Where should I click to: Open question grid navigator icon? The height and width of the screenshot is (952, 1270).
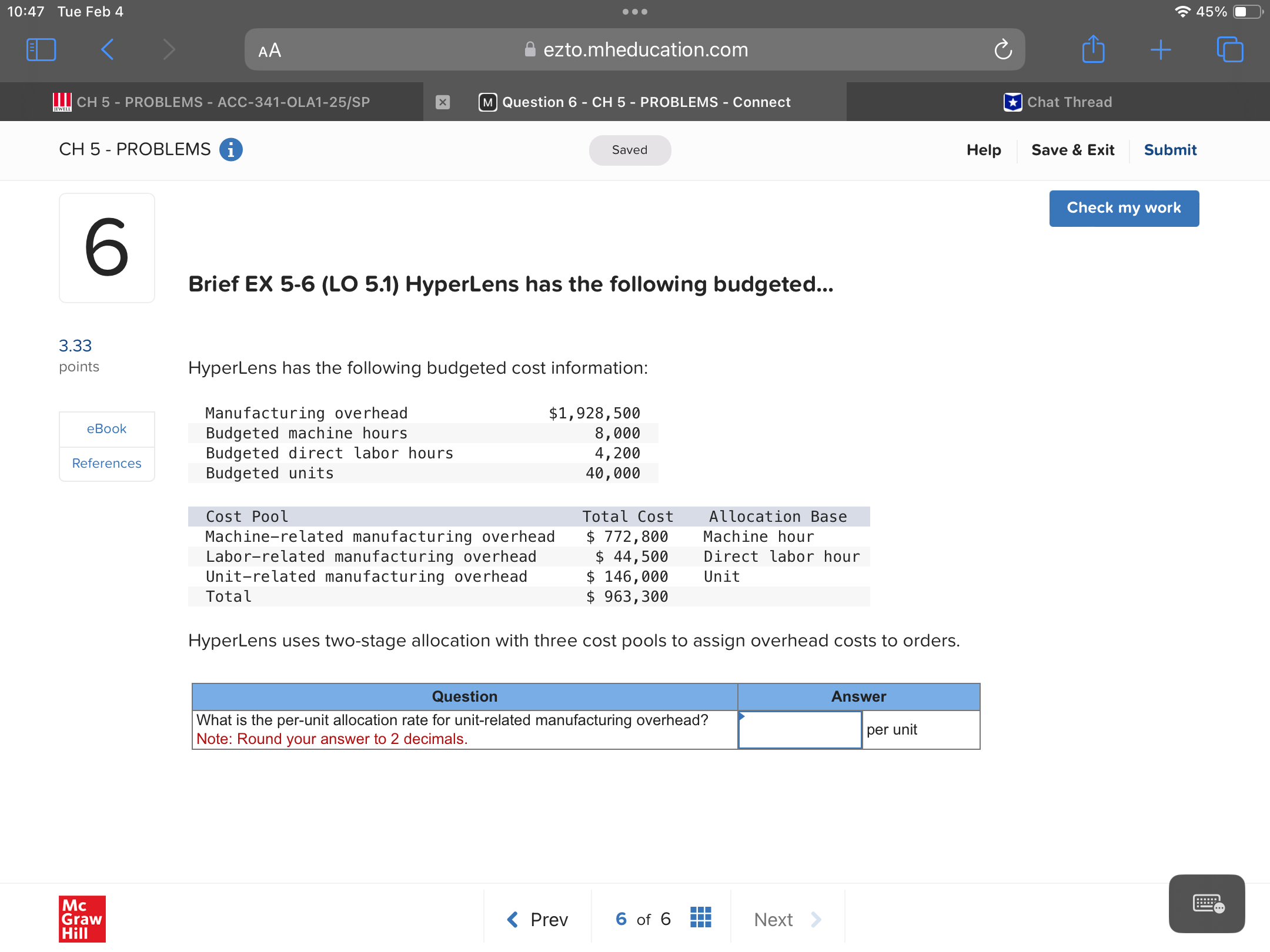(x=700, y=917)
